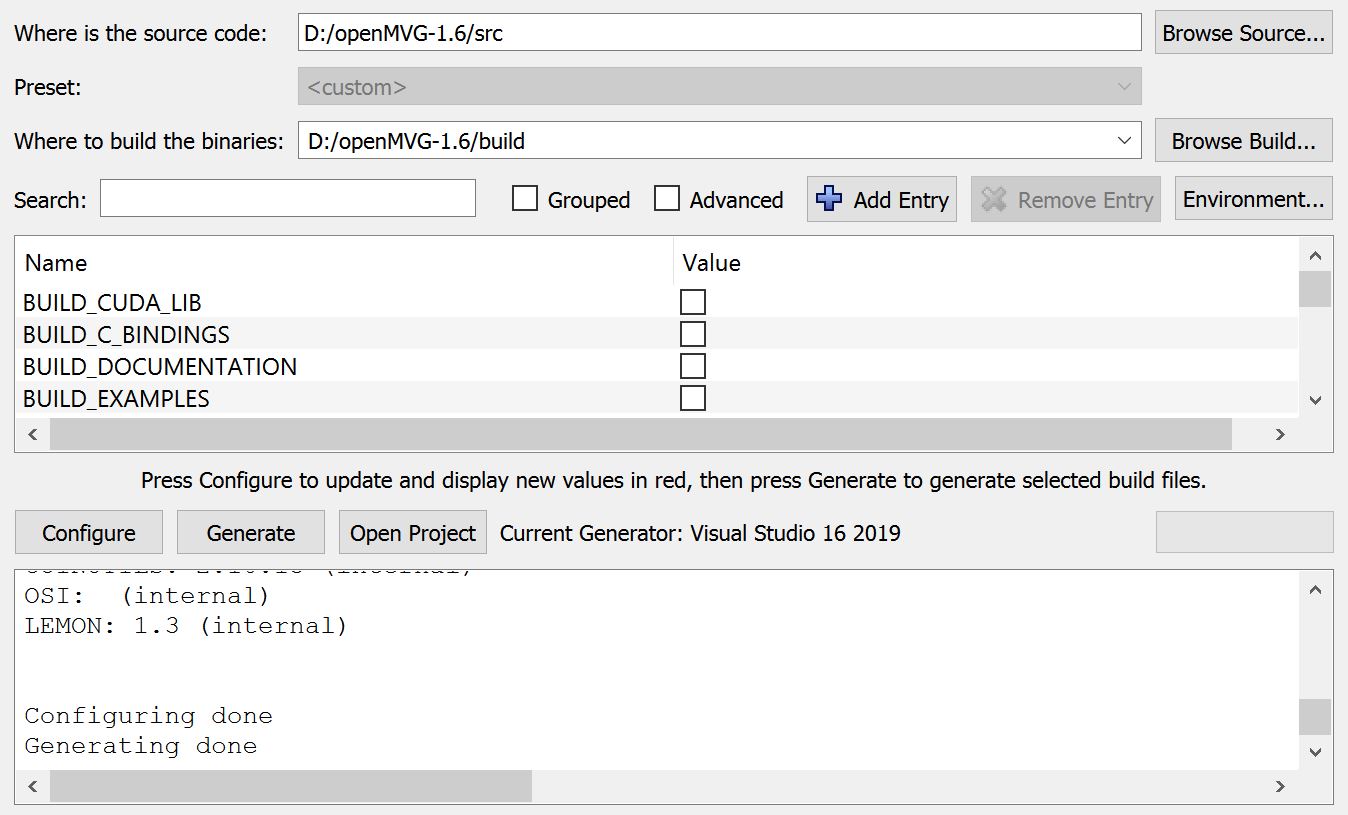Click the 'LEMON: 1.3 (internal)' log line
The width and height of the screenshot is (1348, 815).
coord(185,626)
